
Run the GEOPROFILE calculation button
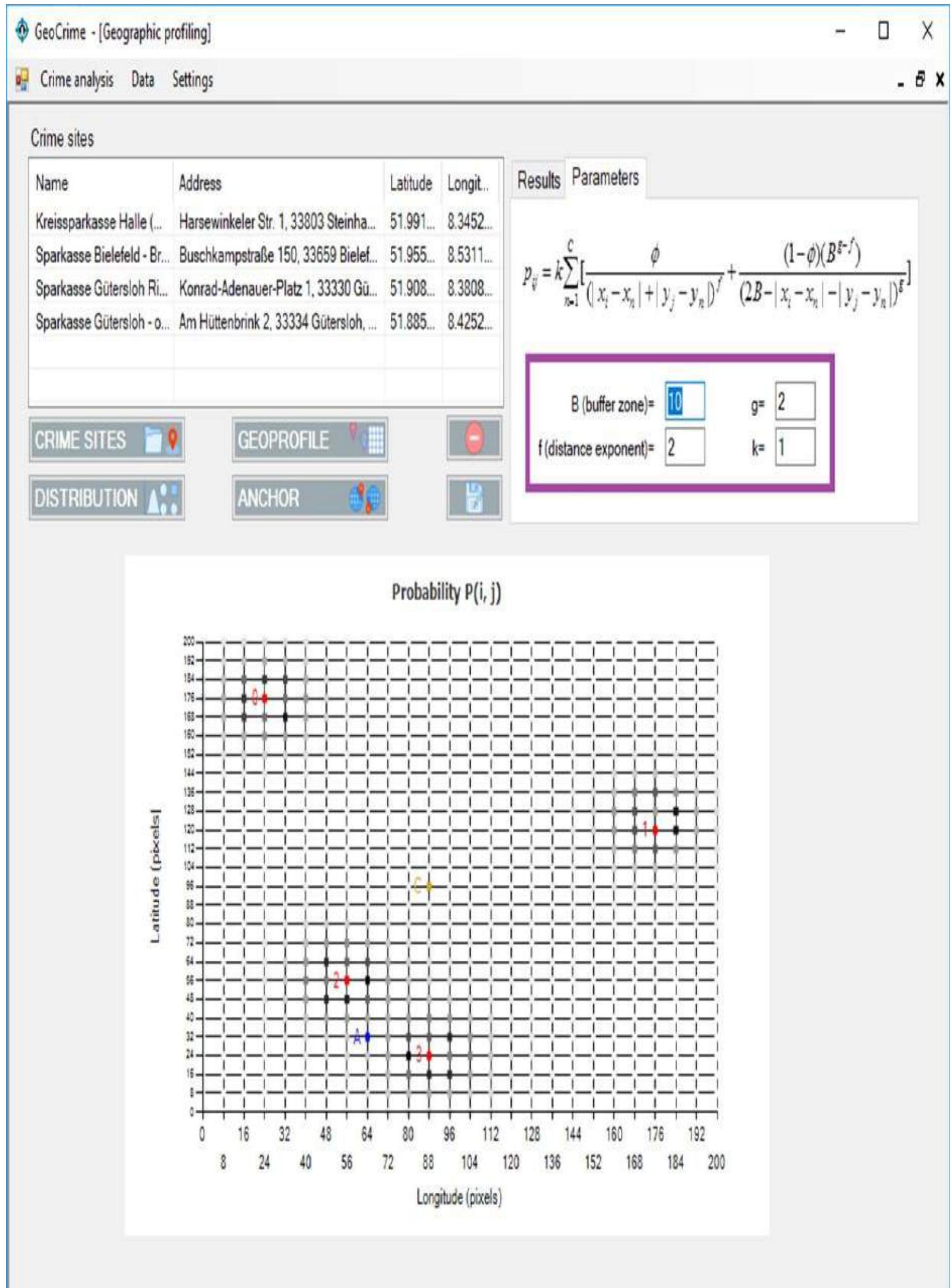click(310, 439)
